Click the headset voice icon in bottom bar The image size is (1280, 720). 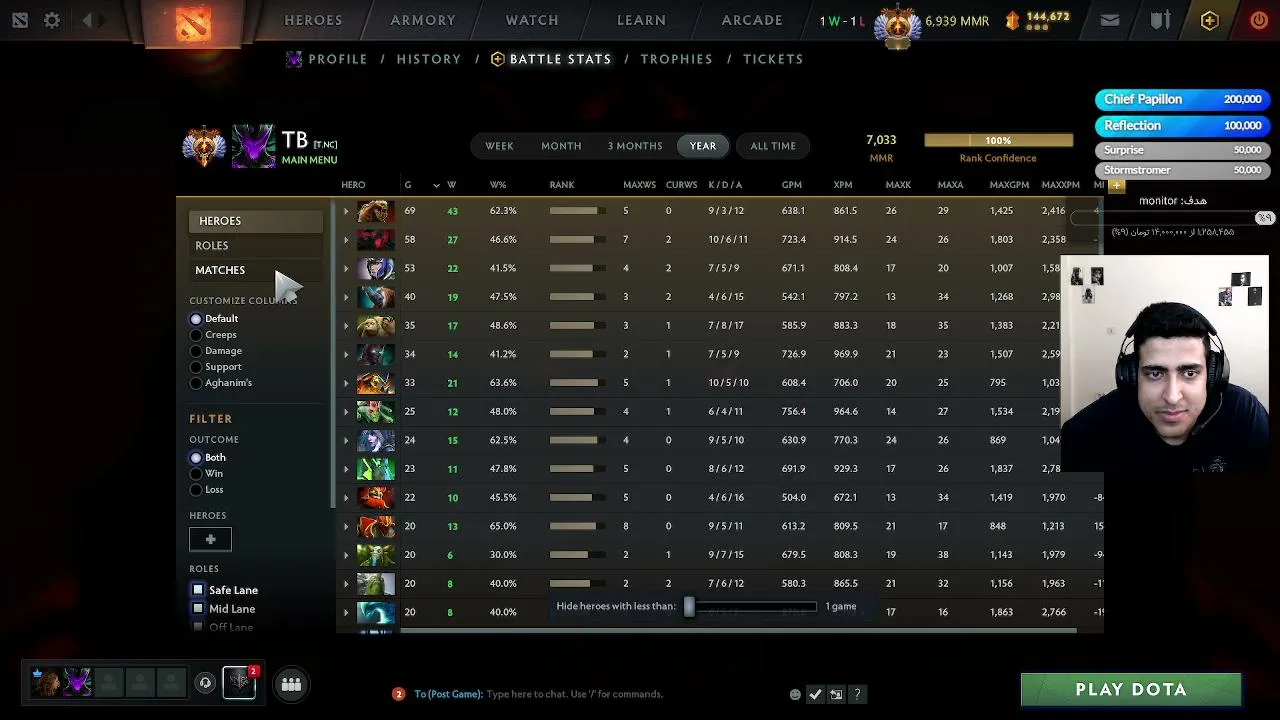(205, 683)
